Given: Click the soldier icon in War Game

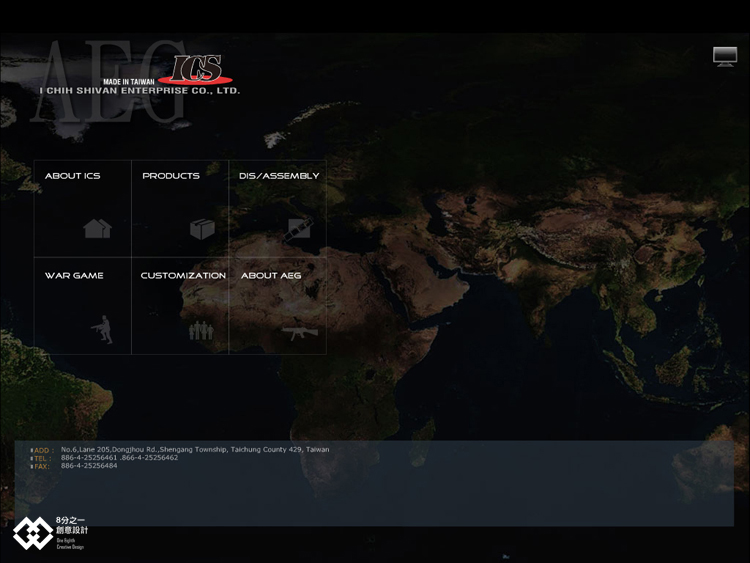Looking at the screenshot, I should 103,329.
